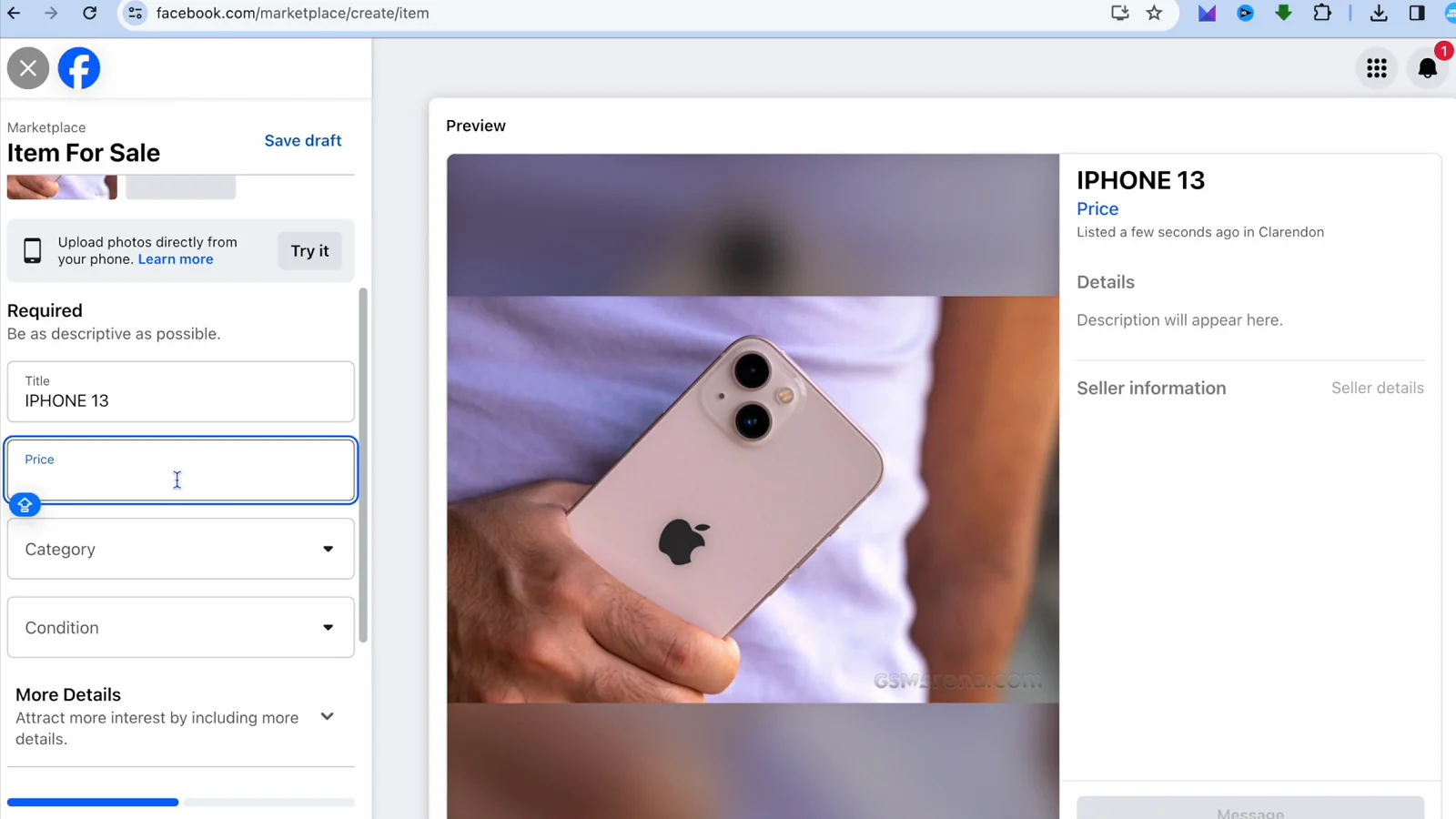Viewport: 1456px width, 819px height.
Task: Open the Condition dropdown
Action: [x=181, y=627]
